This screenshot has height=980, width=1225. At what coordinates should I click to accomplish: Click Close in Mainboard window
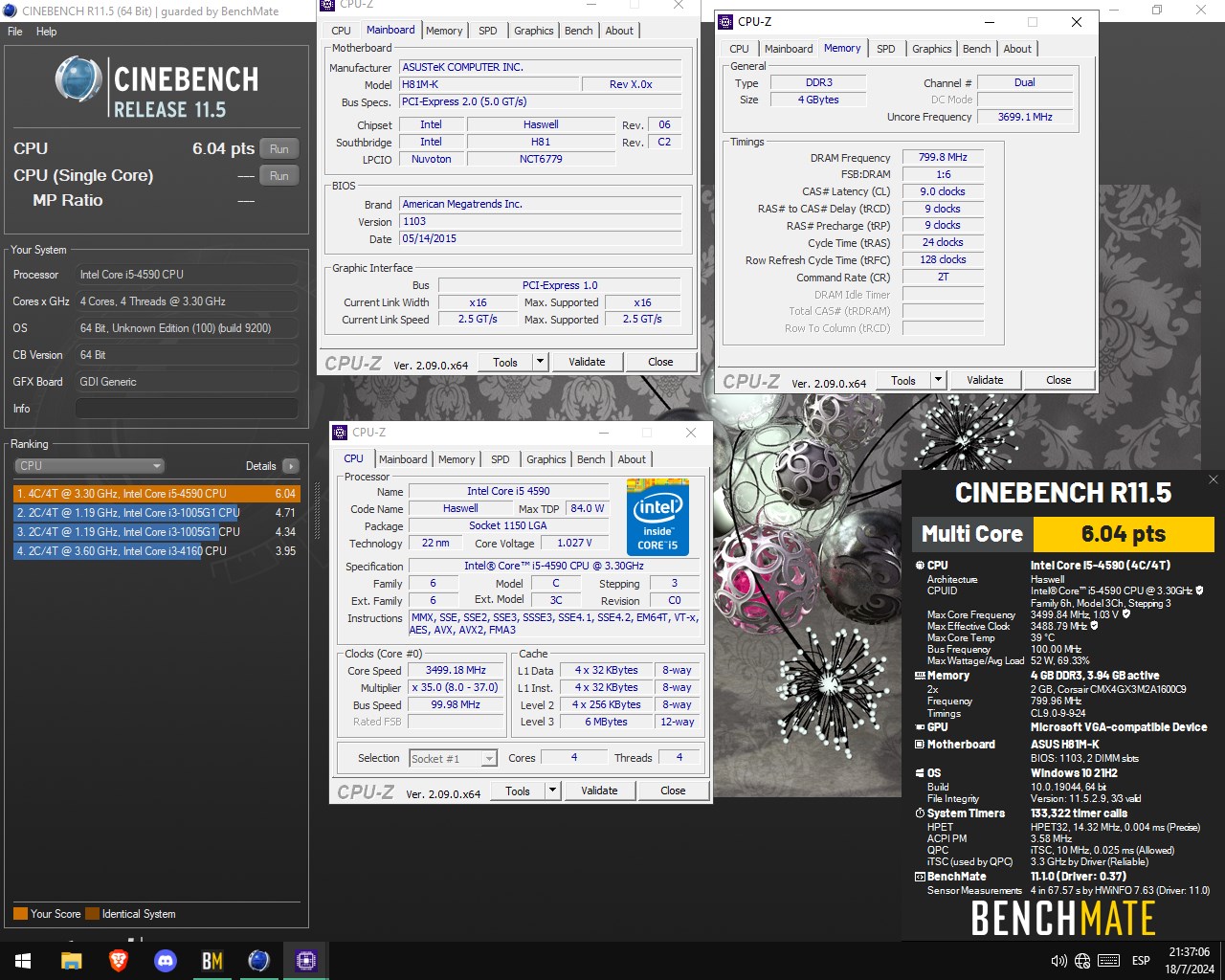pyautogui.click(x=660, y=362)
